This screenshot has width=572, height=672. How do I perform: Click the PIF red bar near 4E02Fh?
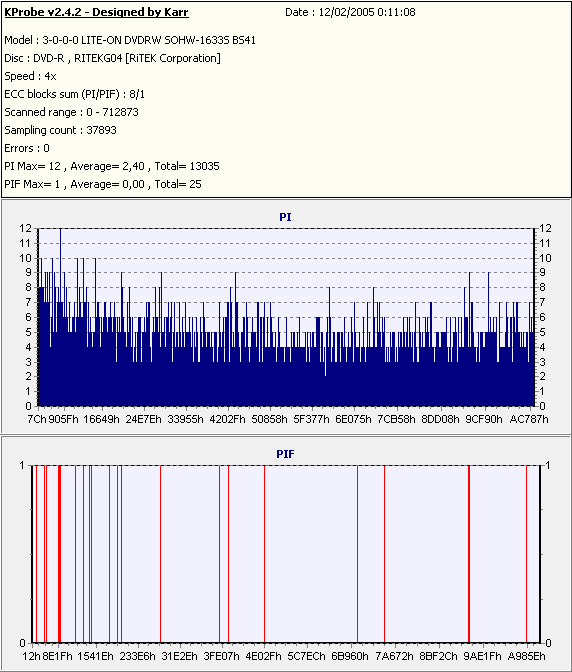[264, 554]
